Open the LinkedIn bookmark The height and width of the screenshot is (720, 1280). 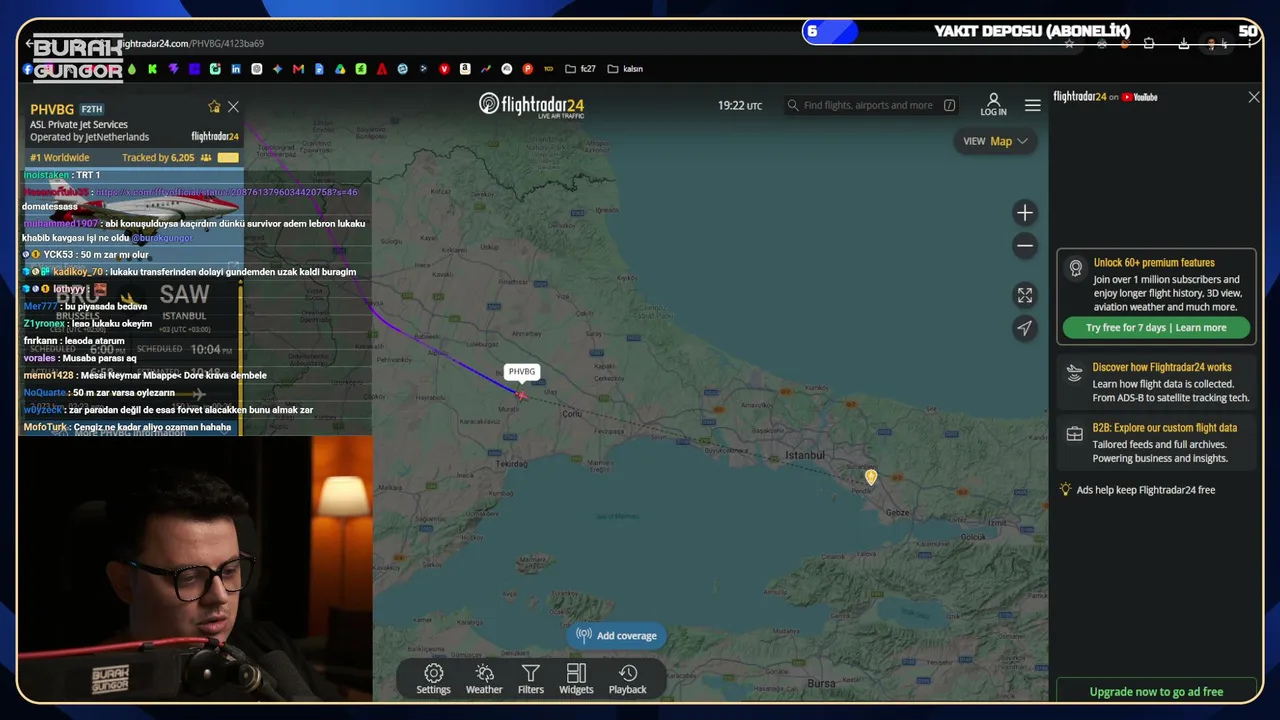(x=236, y=69)
